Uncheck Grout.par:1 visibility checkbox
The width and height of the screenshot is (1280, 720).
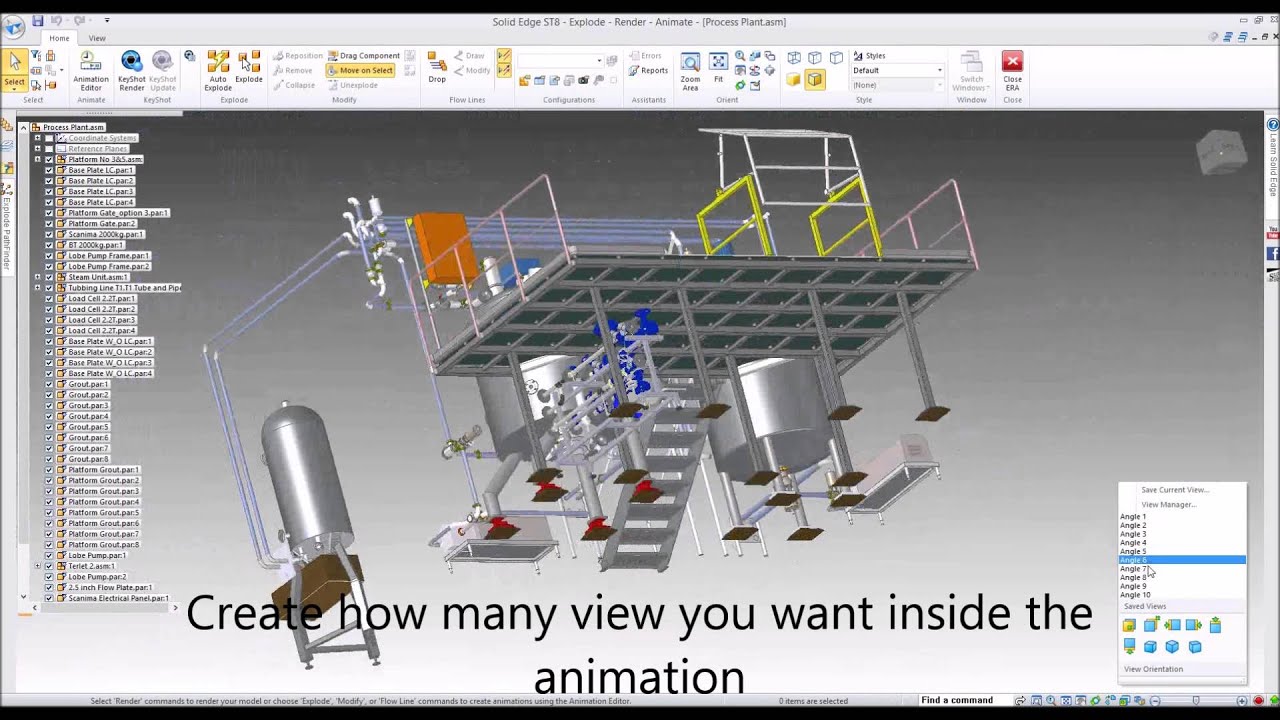pos(49,384)
